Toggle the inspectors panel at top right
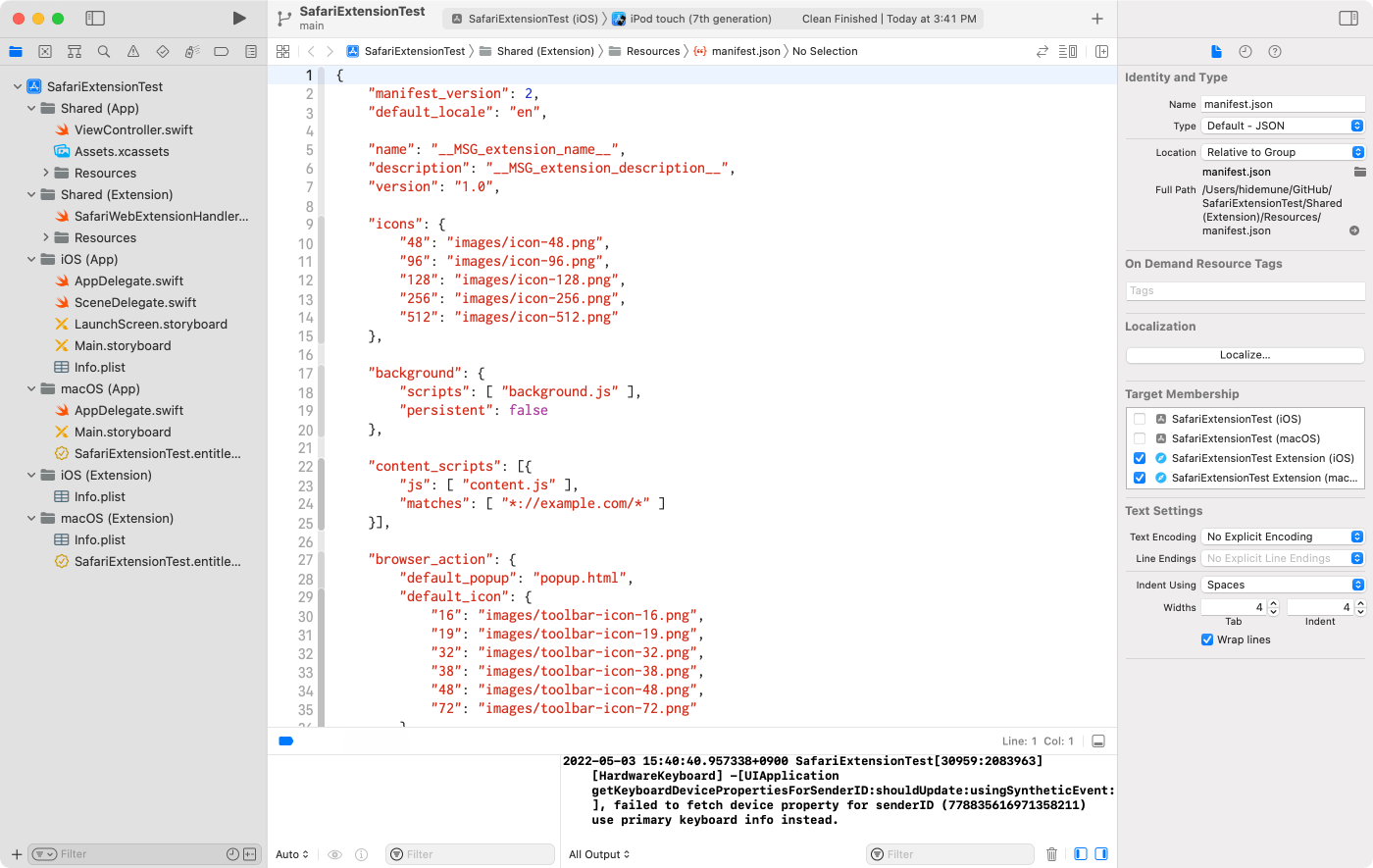 click(x=1348, y=19)
